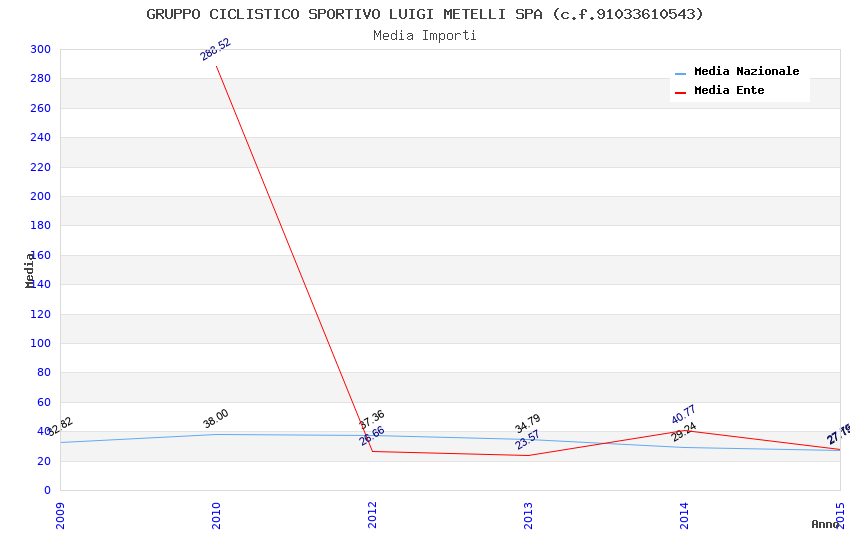The width and height of the screenshot is (850, 550).
Task: Click the y-axis value 120
Action: tap(41, 314)
